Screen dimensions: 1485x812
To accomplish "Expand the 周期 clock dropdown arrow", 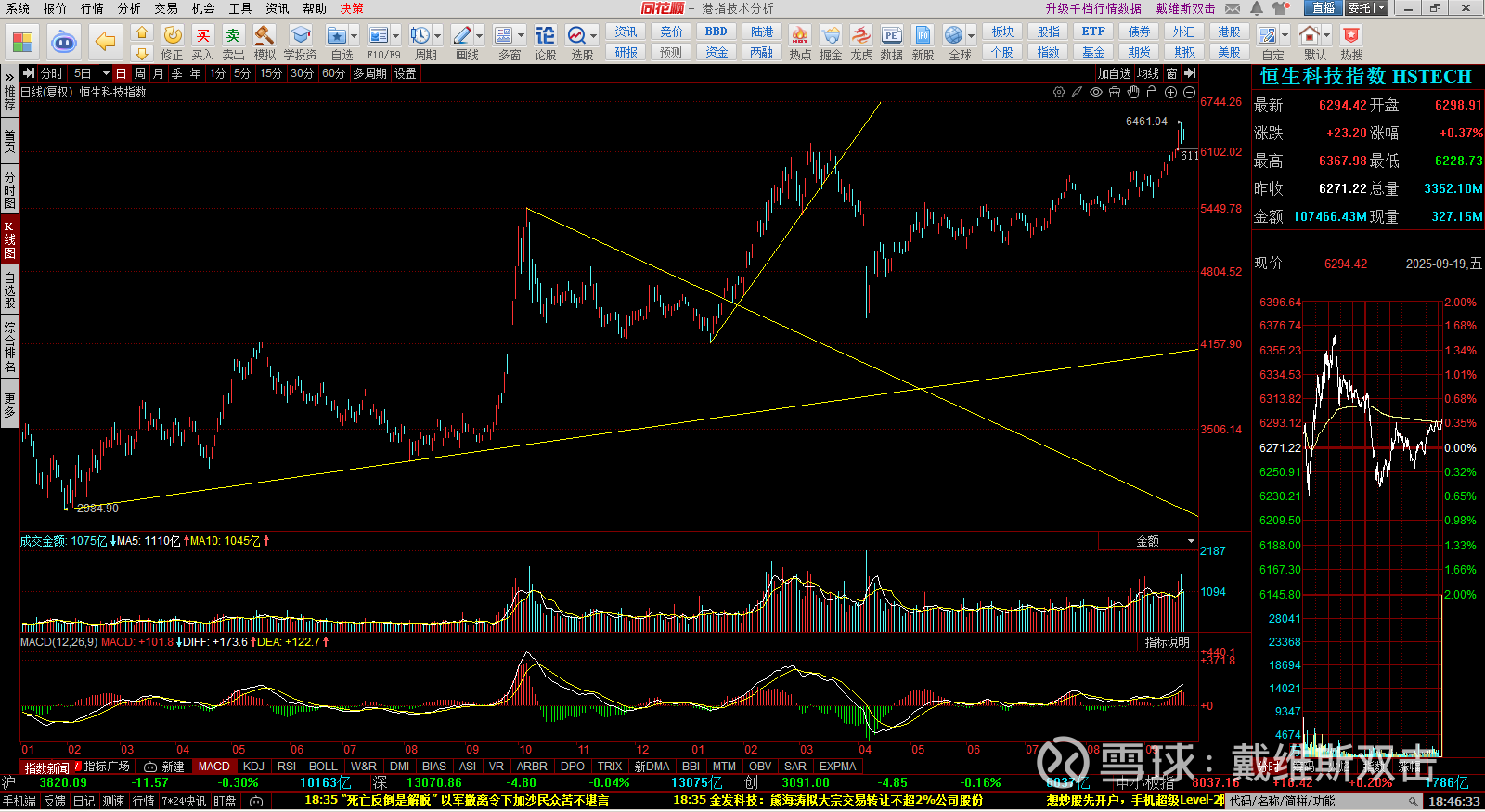I will click(x=437, y=36).
